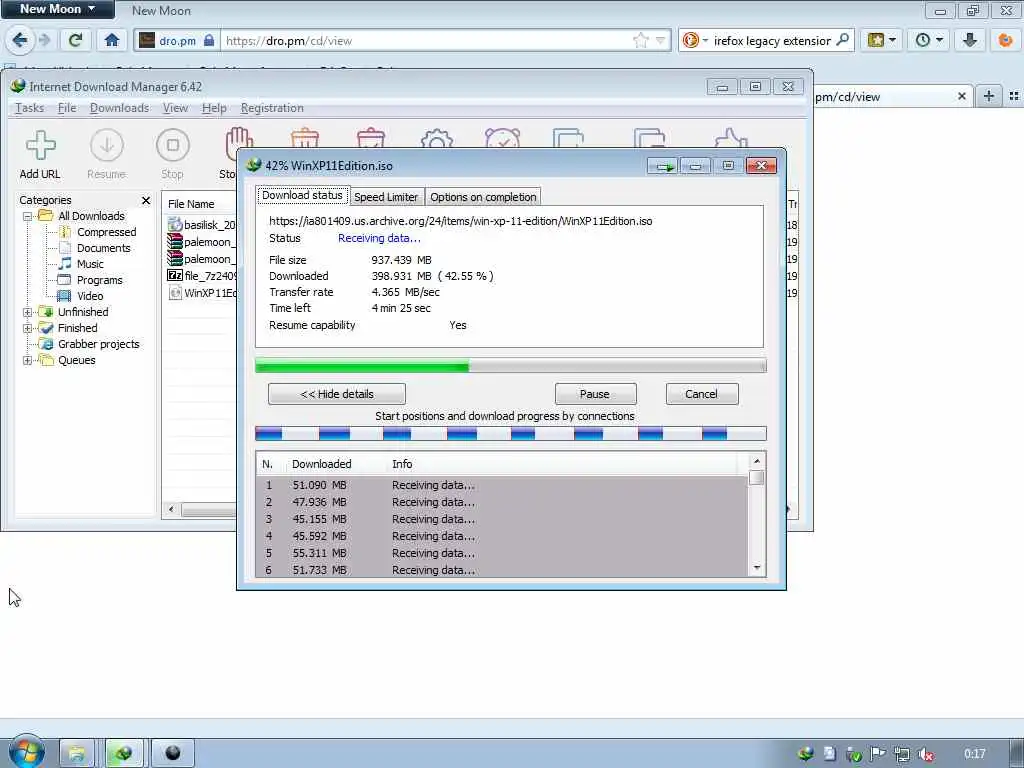
Task: Select connection row 5 with 55.311 MB
Action: point(501,553)
